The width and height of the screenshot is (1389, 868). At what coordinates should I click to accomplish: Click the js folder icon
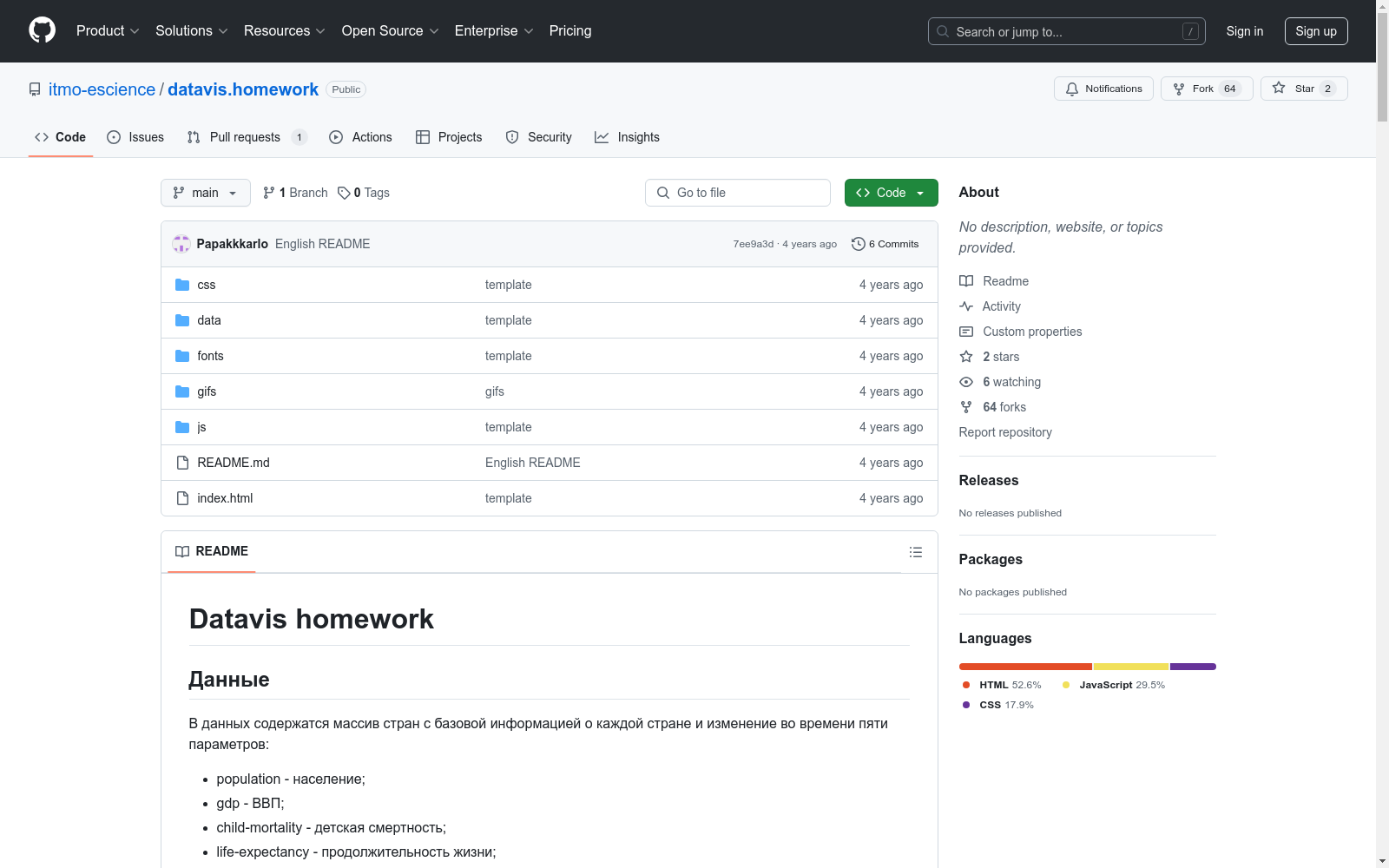click(x=182, y=427)
